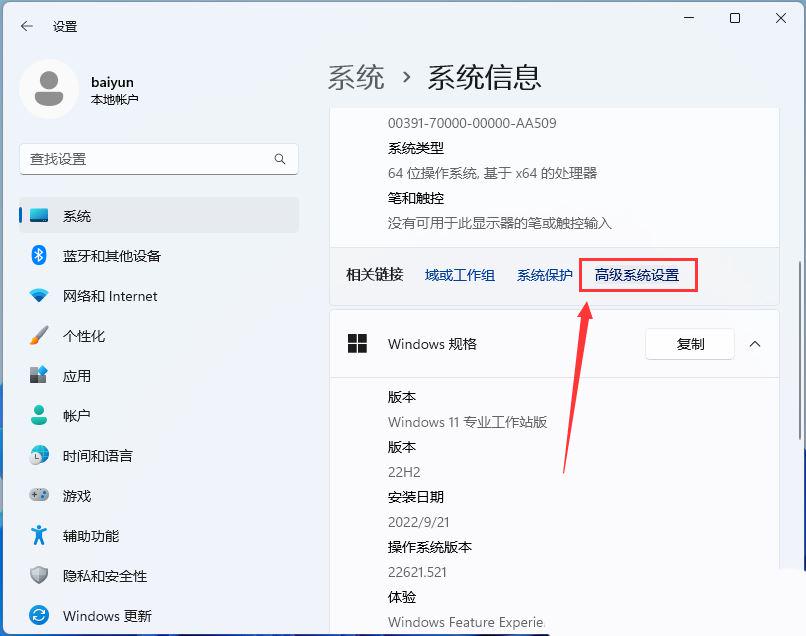Click 系统 in the breadcrumb
Screen dimensions: 806x636
click(356, 78)
